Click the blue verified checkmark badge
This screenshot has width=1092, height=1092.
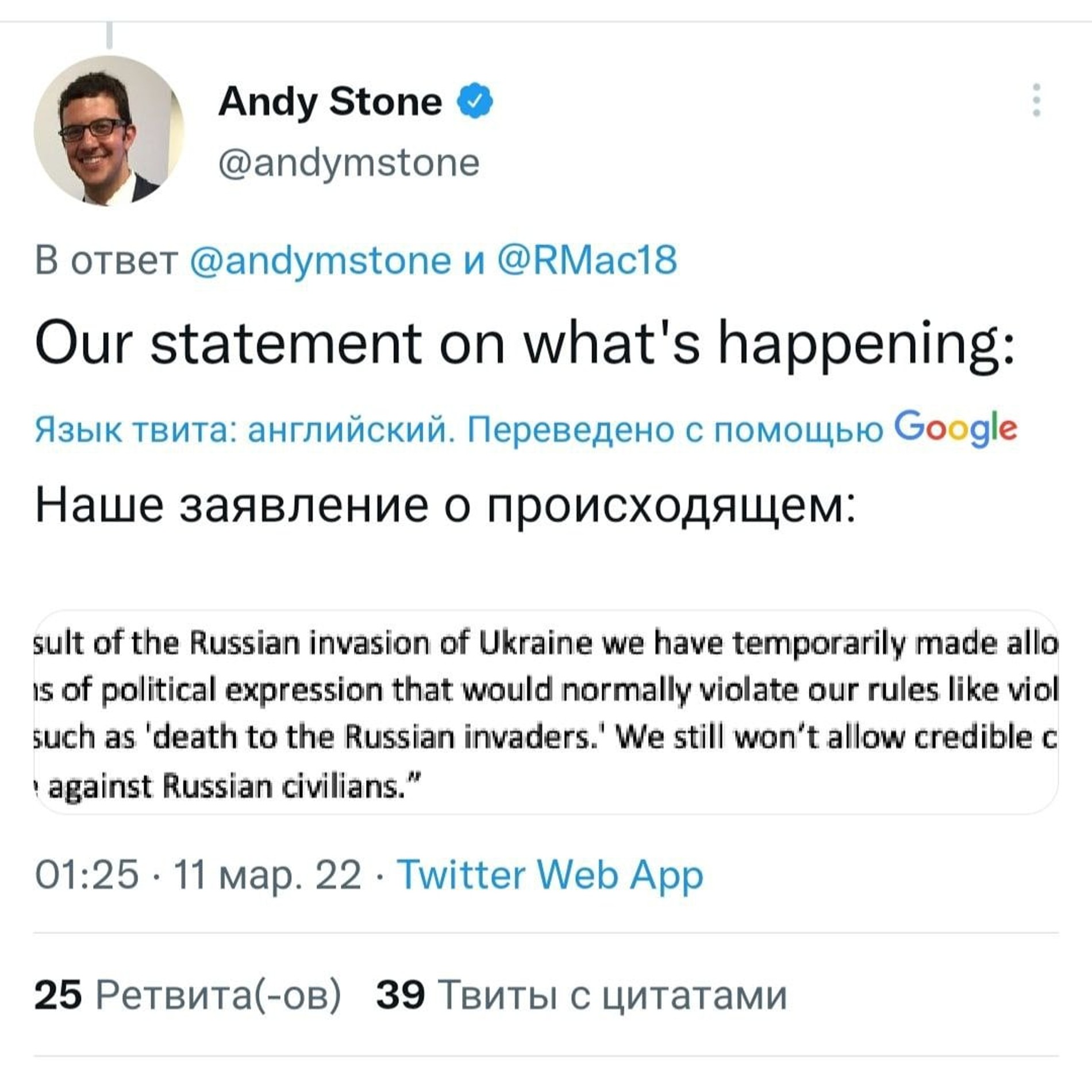475,101
